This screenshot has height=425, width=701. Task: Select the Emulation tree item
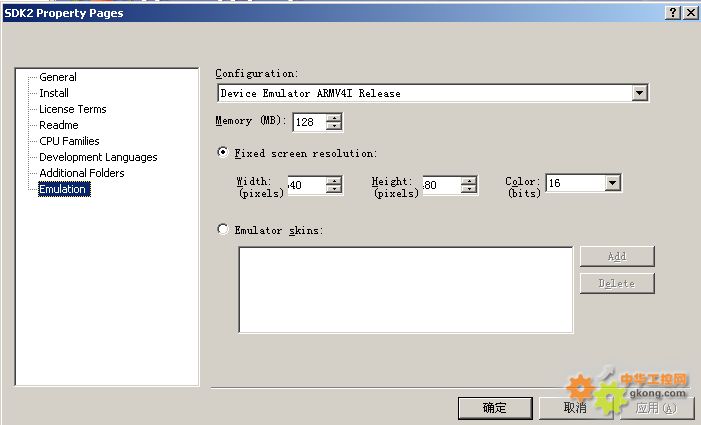click(x=64, y=189)
